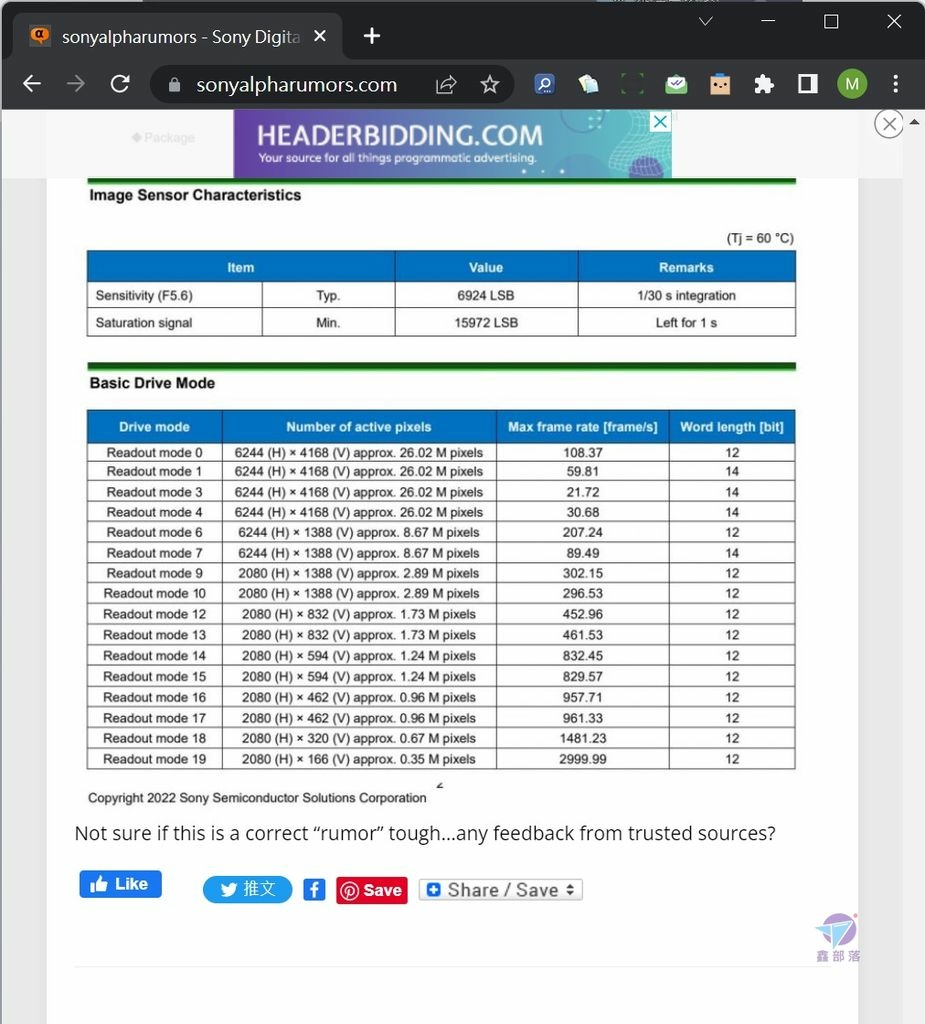
Task: Select the 'Readout mode 19' row label
Action: pyautogui.click(x=155, y=759)
